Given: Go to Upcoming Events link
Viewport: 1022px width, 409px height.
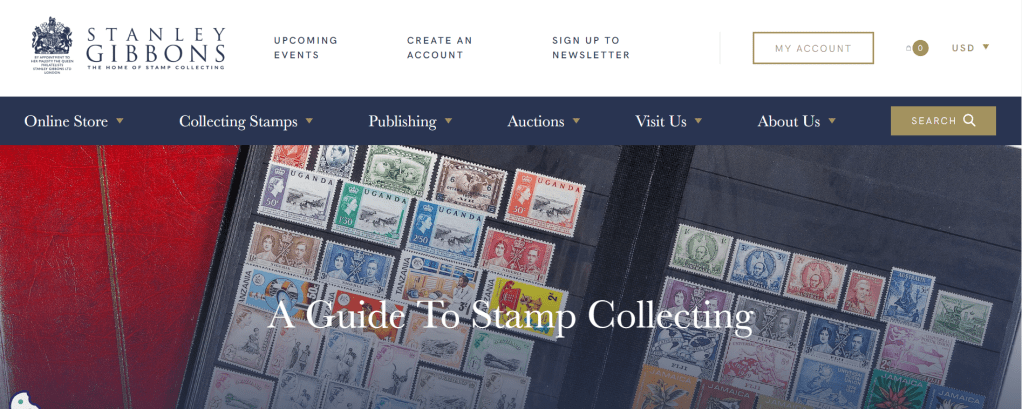Looking at the screenshot, I should click(306, 48).
